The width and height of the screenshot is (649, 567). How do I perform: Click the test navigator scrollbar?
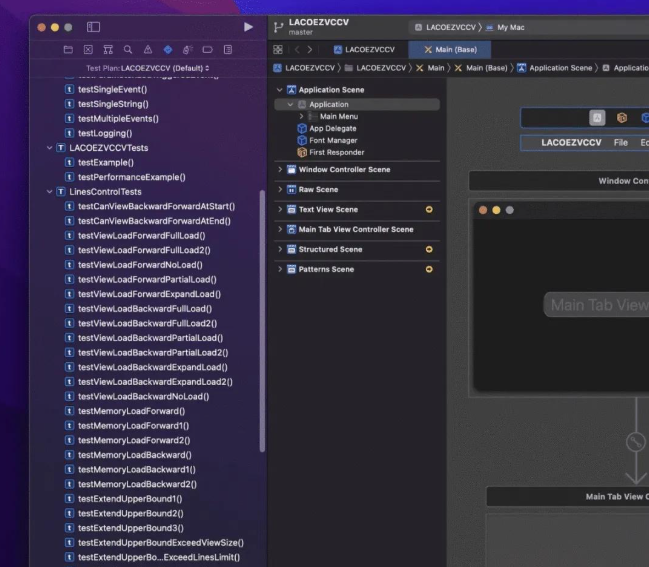(x=262, y=321)
